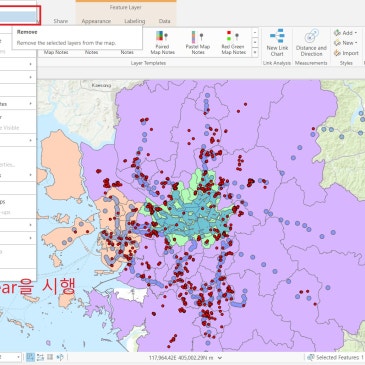The width and height of the screenshot is (365, 365).
Task: Click the first highlighted status bar icon
Action: [x=30, y=357]
